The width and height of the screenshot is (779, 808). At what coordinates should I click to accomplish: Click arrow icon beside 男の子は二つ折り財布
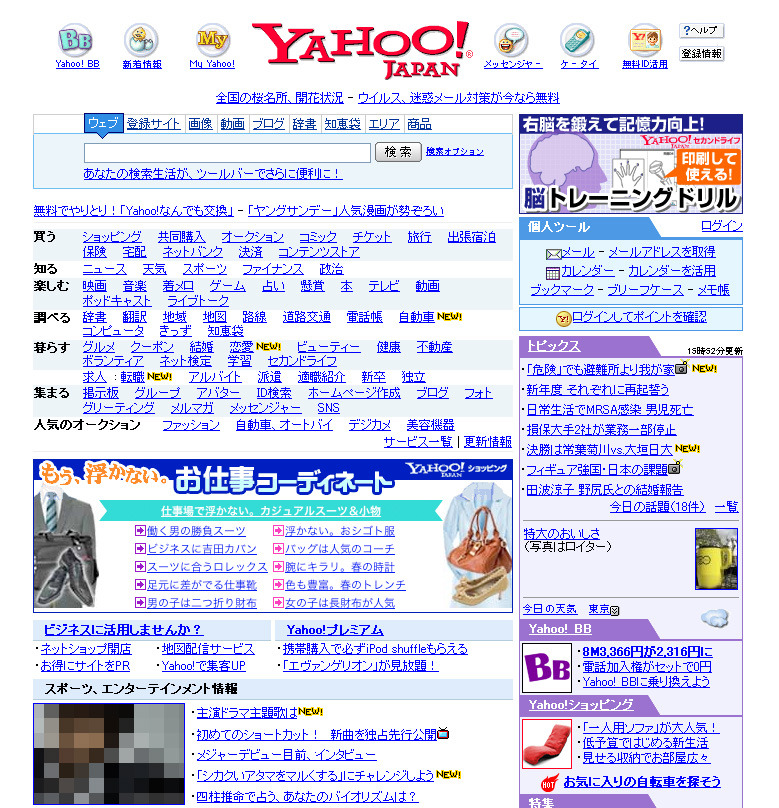tap(140, 602)
